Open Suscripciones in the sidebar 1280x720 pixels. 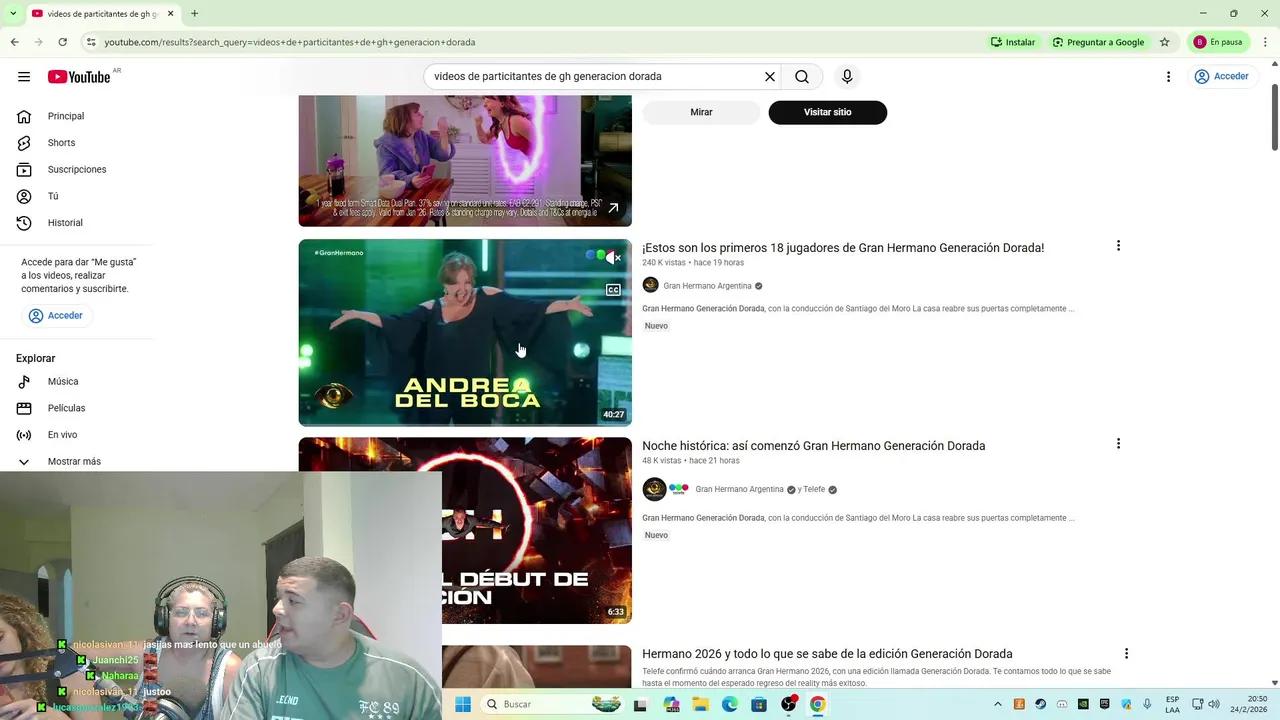click(x=79, y=170)
